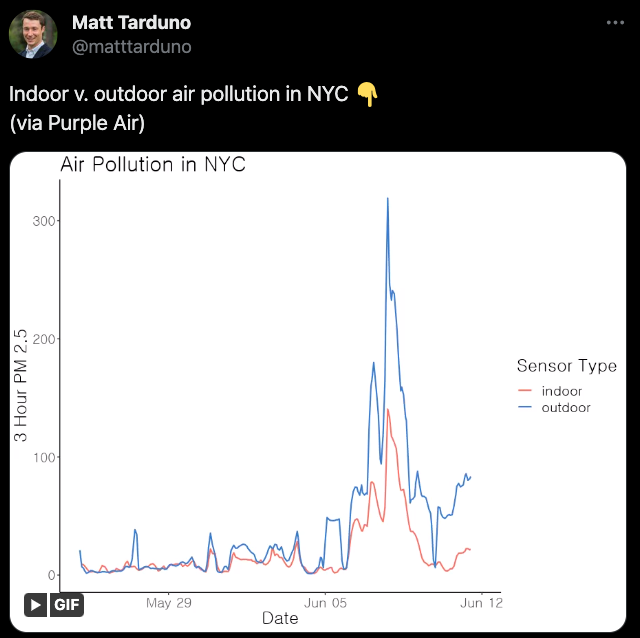Click the '(via Purple Air)' tweet text
This screenshot has width=640, height=638.
tap(78, 124)
